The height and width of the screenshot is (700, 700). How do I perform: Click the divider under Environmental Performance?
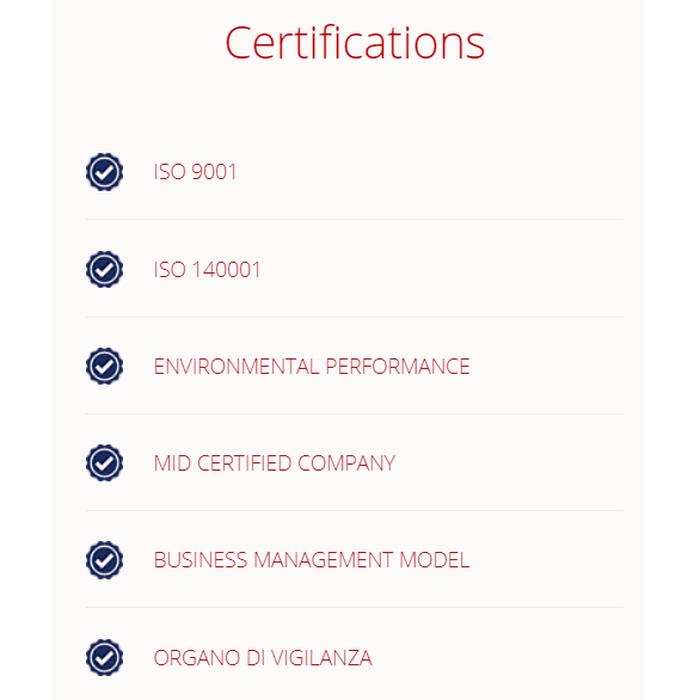point(354,414)
